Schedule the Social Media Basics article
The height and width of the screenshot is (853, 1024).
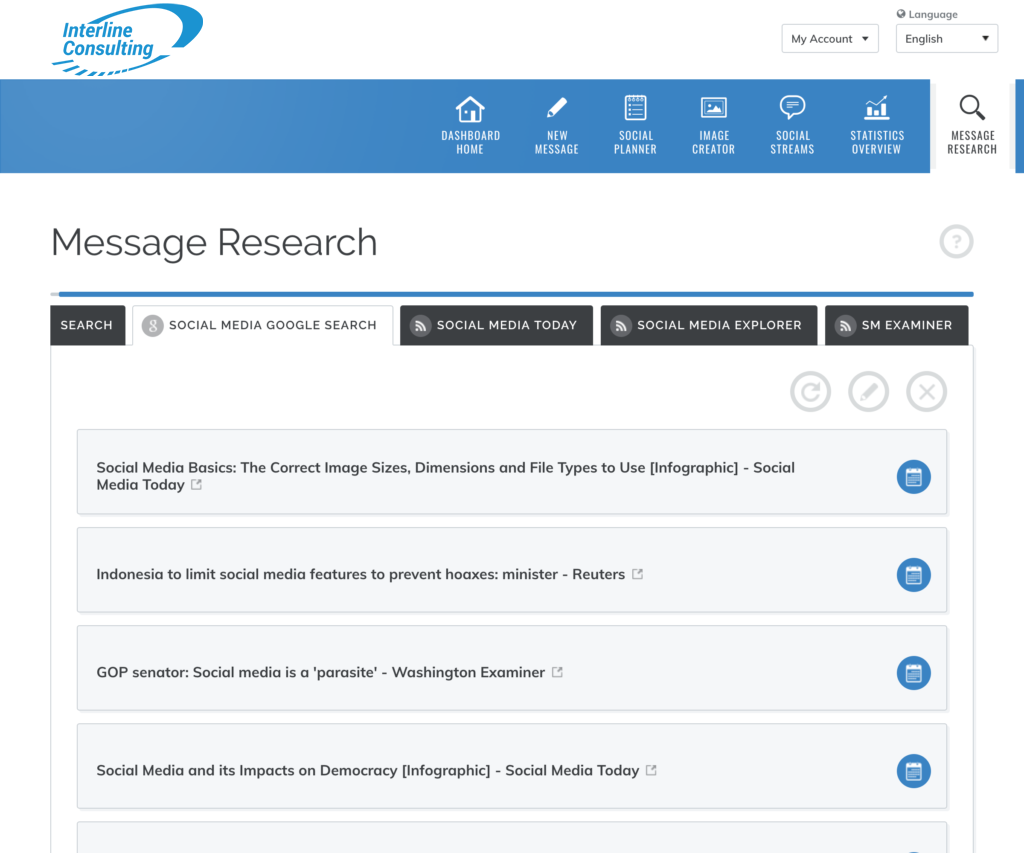click(914, 477)
